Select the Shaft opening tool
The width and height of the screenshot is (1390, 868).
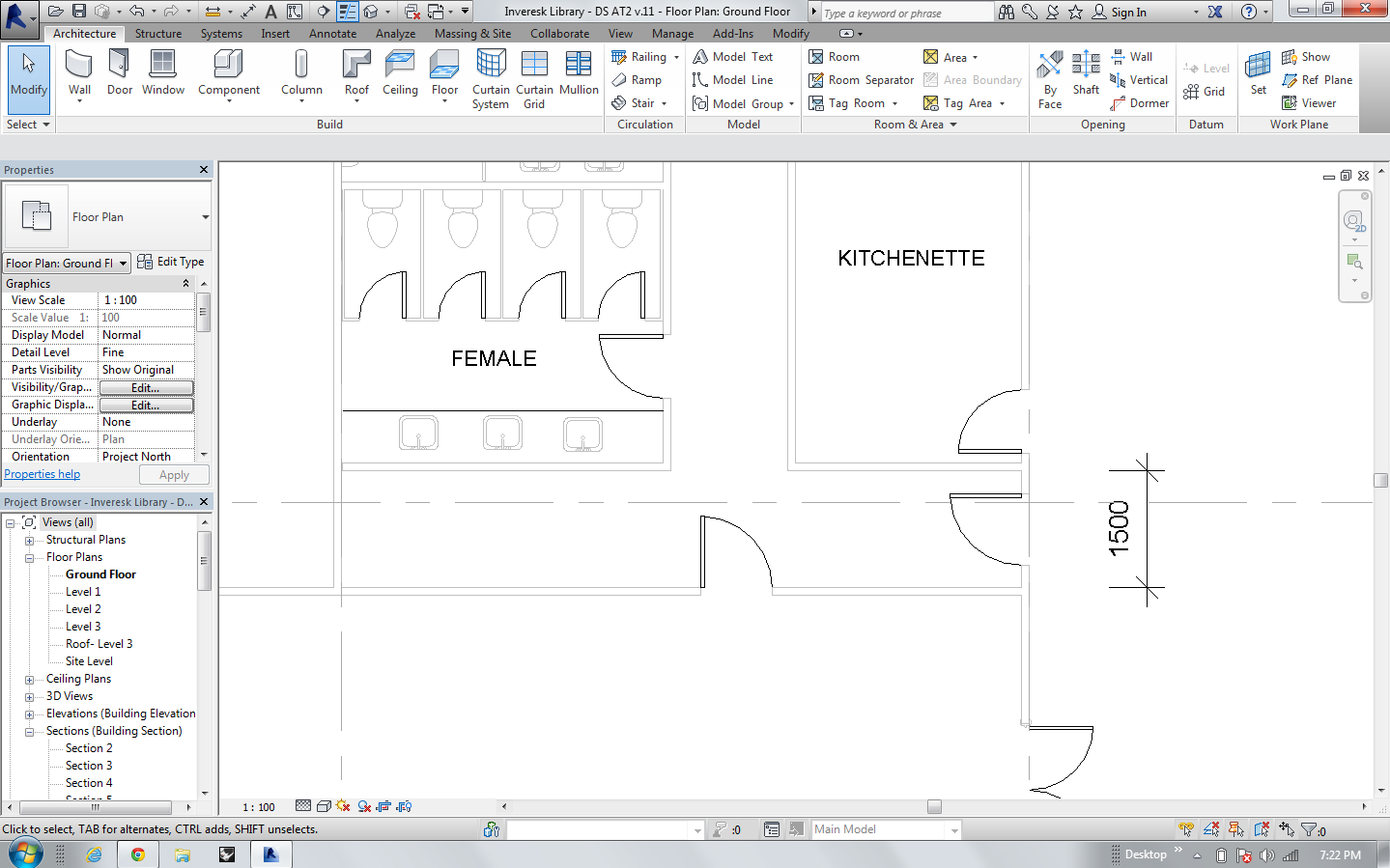pyautogui.click(x=1086, y=73)
